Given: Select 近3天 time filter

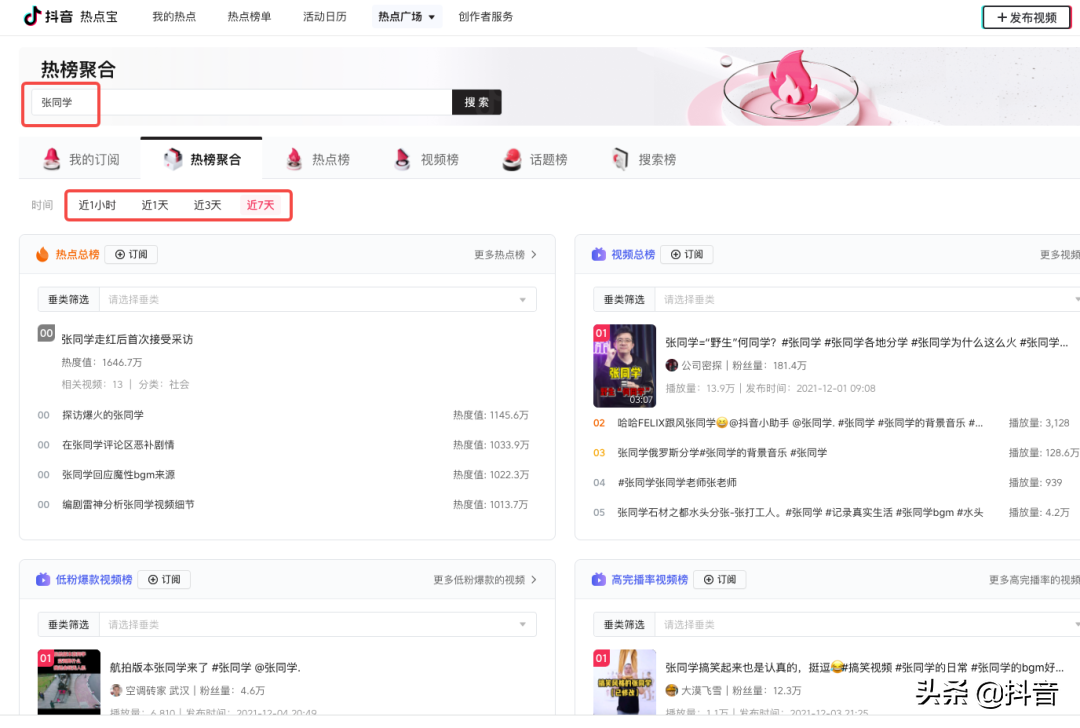Looking at the screenshot, I should [x=207, y=205].
